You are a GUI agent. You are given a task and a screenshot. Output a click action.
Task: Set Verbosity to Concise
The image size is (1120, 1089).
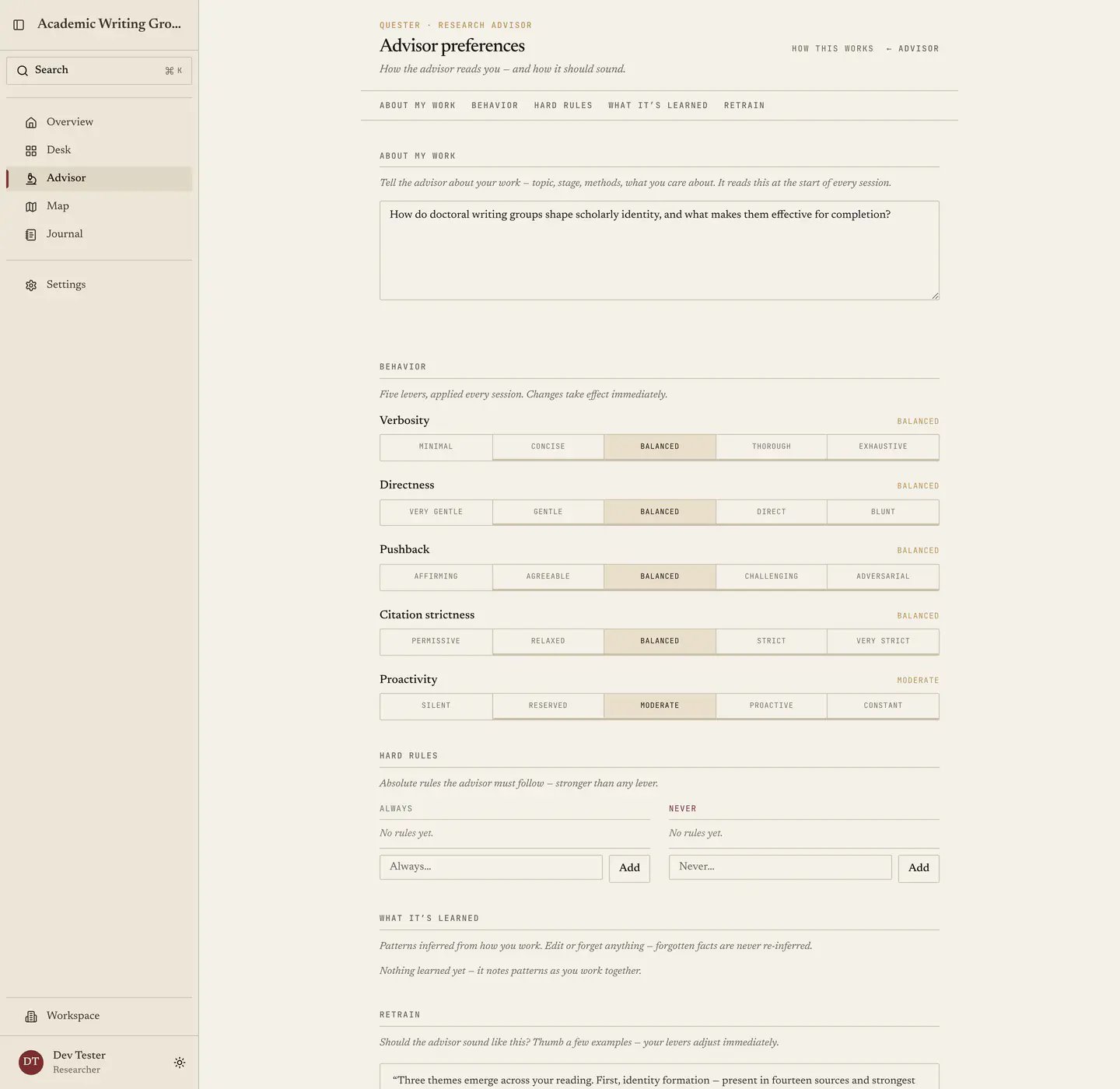pos(548,447)
